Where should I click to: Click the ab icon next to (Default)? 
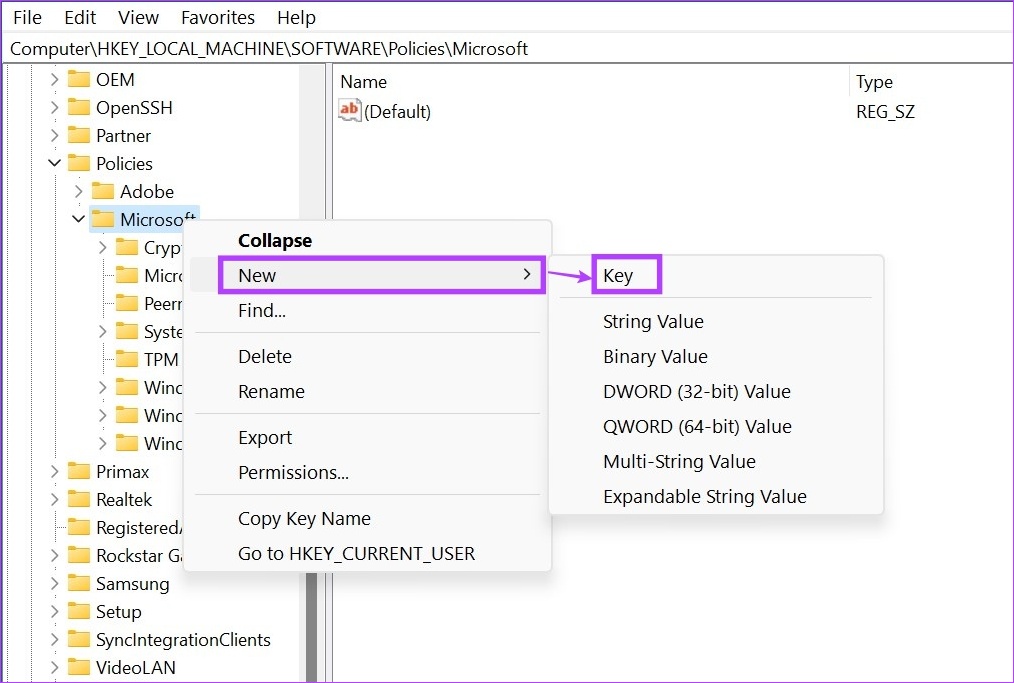tap(350, 111)
